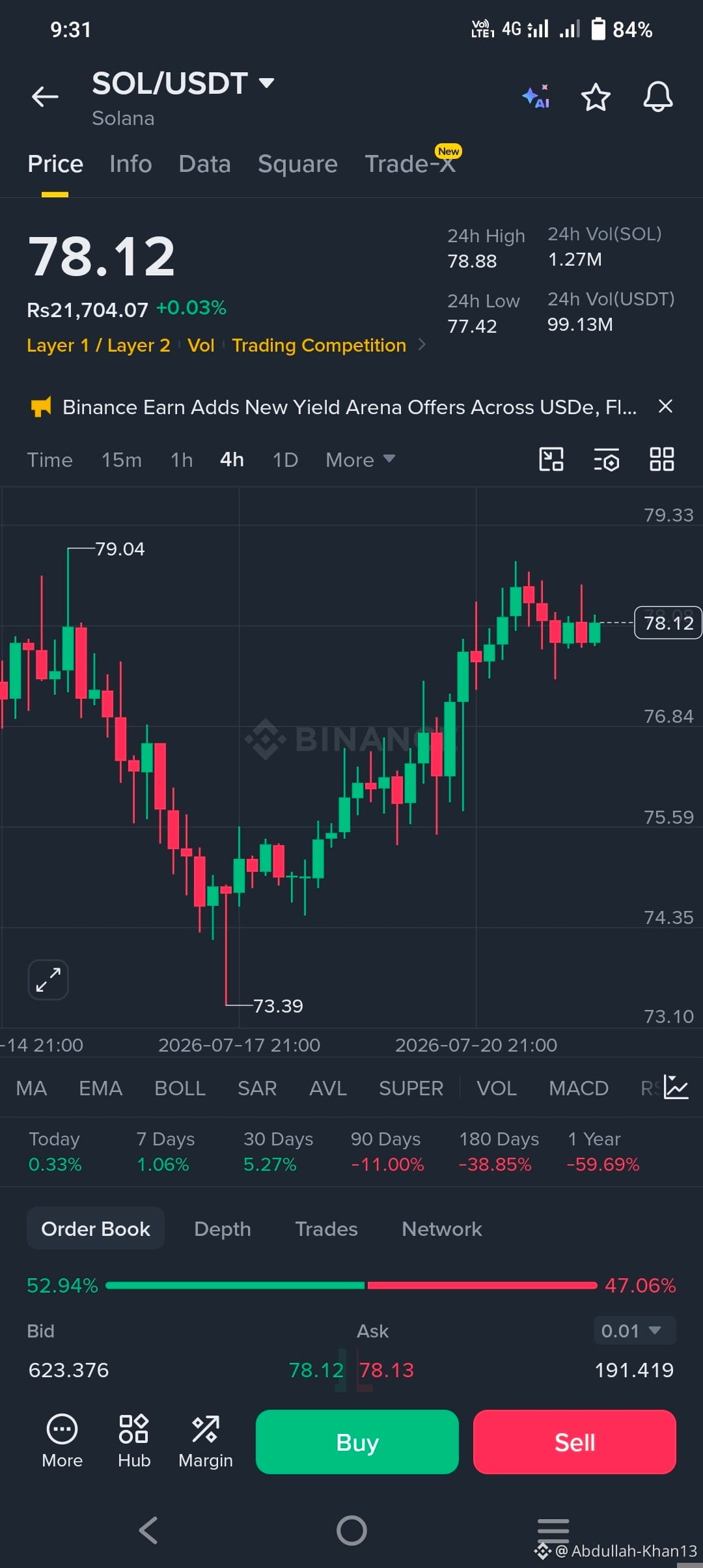Switch to the Square tab
This screenshot has width=703, height=1568.
point(297,164)
